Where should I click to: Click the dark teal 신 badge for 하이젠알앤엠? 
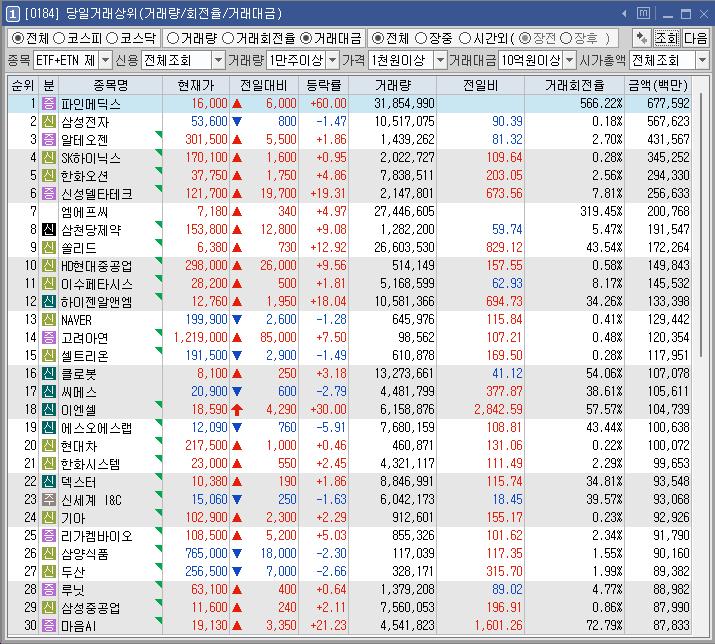(49, 301)
